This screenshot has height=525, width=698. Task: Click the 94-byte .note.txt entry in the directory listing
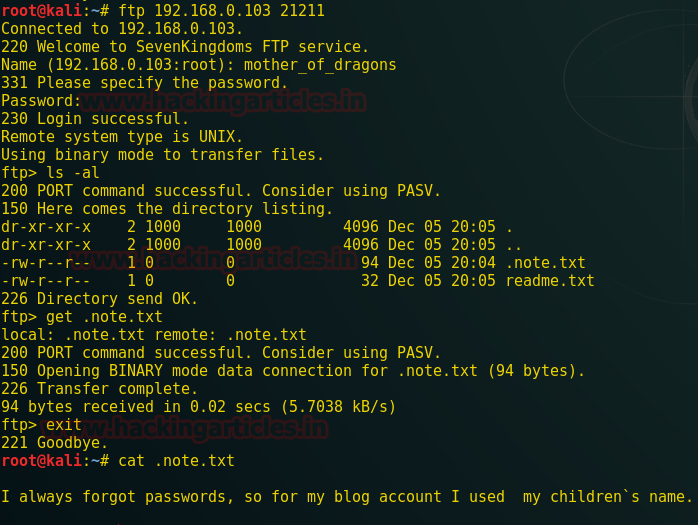tap(545, 262)
